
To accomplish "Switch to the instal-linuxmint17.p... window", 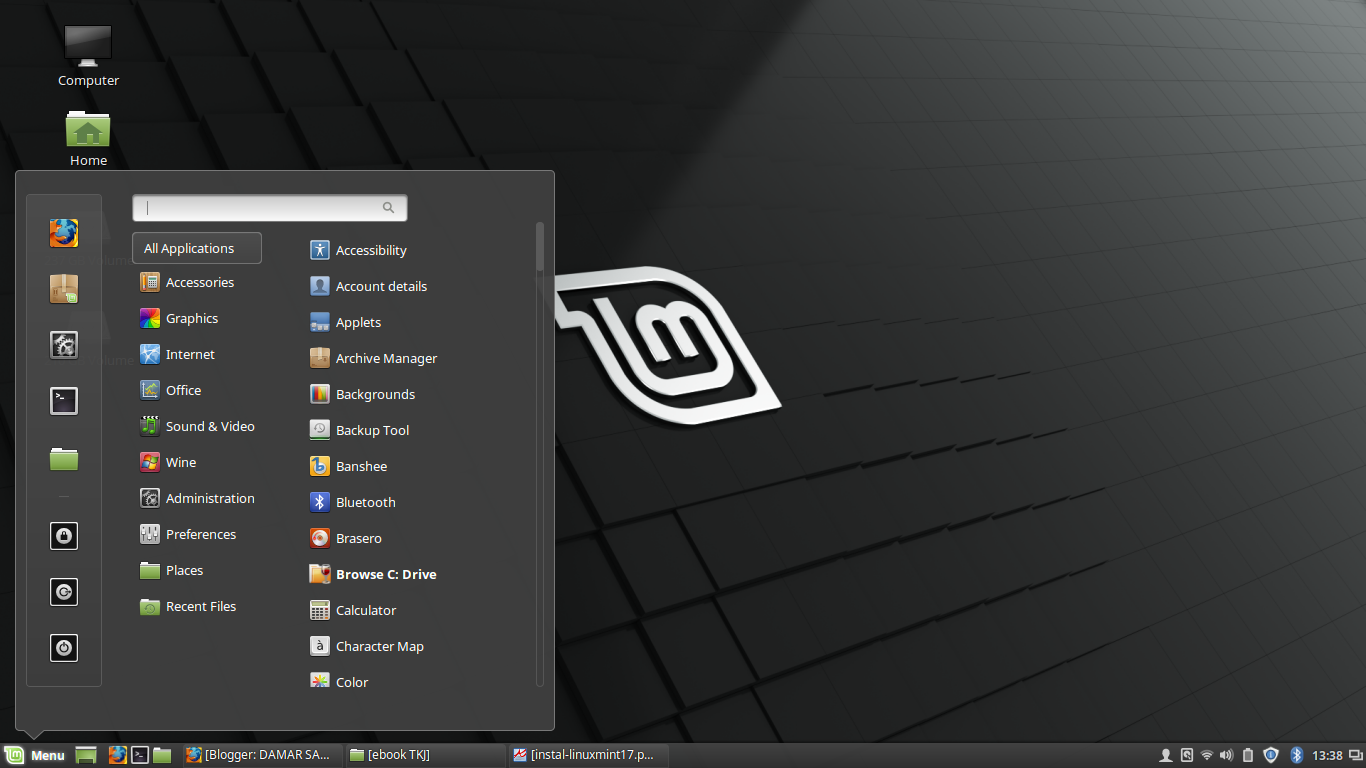I will (x=587, y=755).
